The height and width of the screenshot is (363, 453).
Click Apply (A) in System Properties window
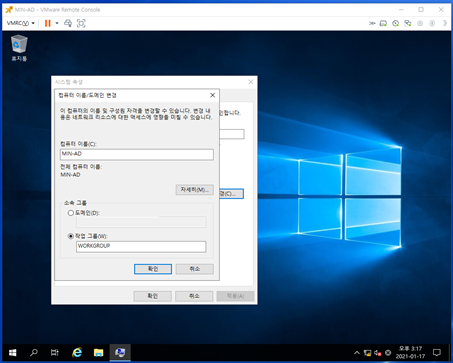click(235, 296)
